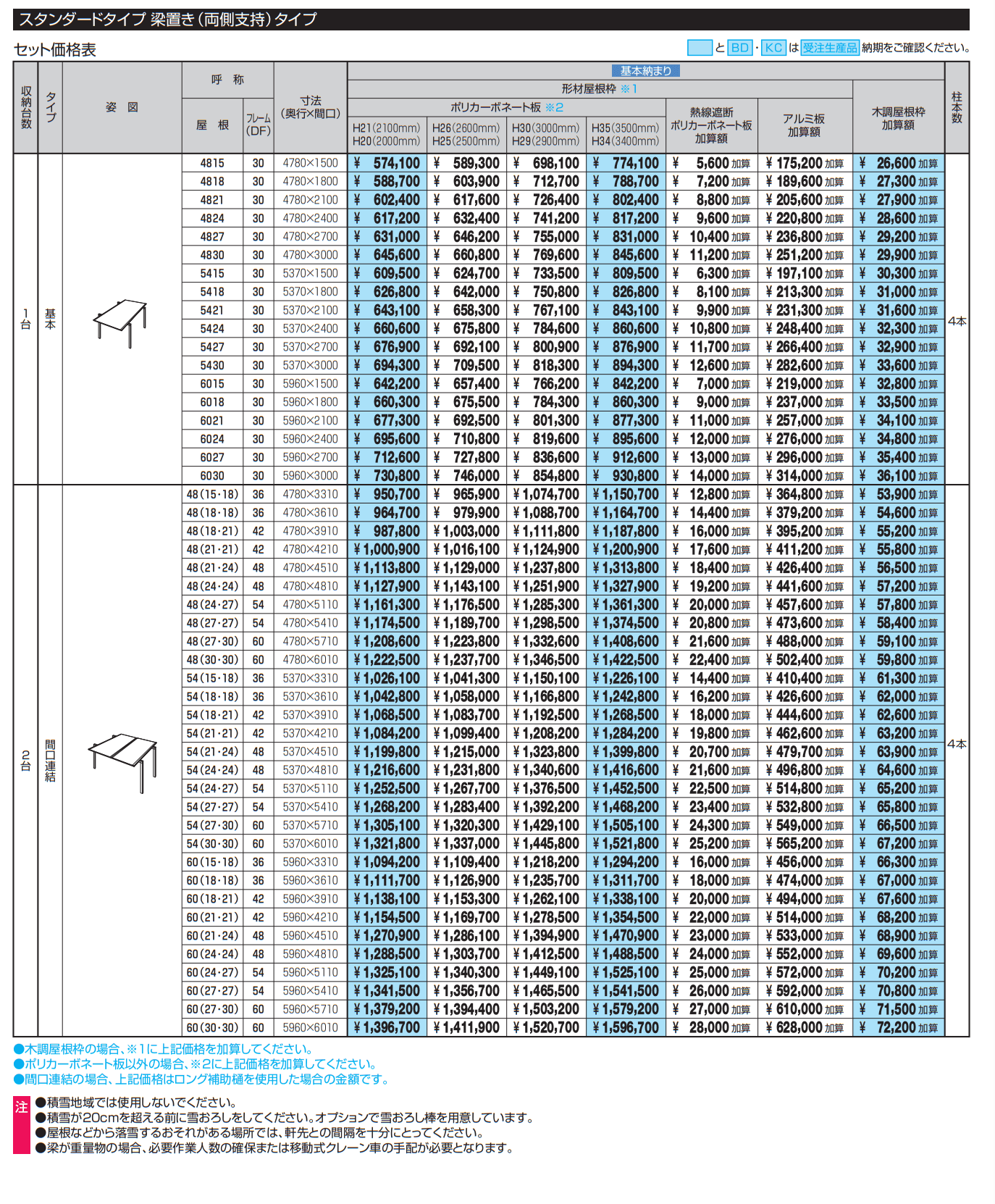Click the double carport diagram for 間口連結

[122, 761]
